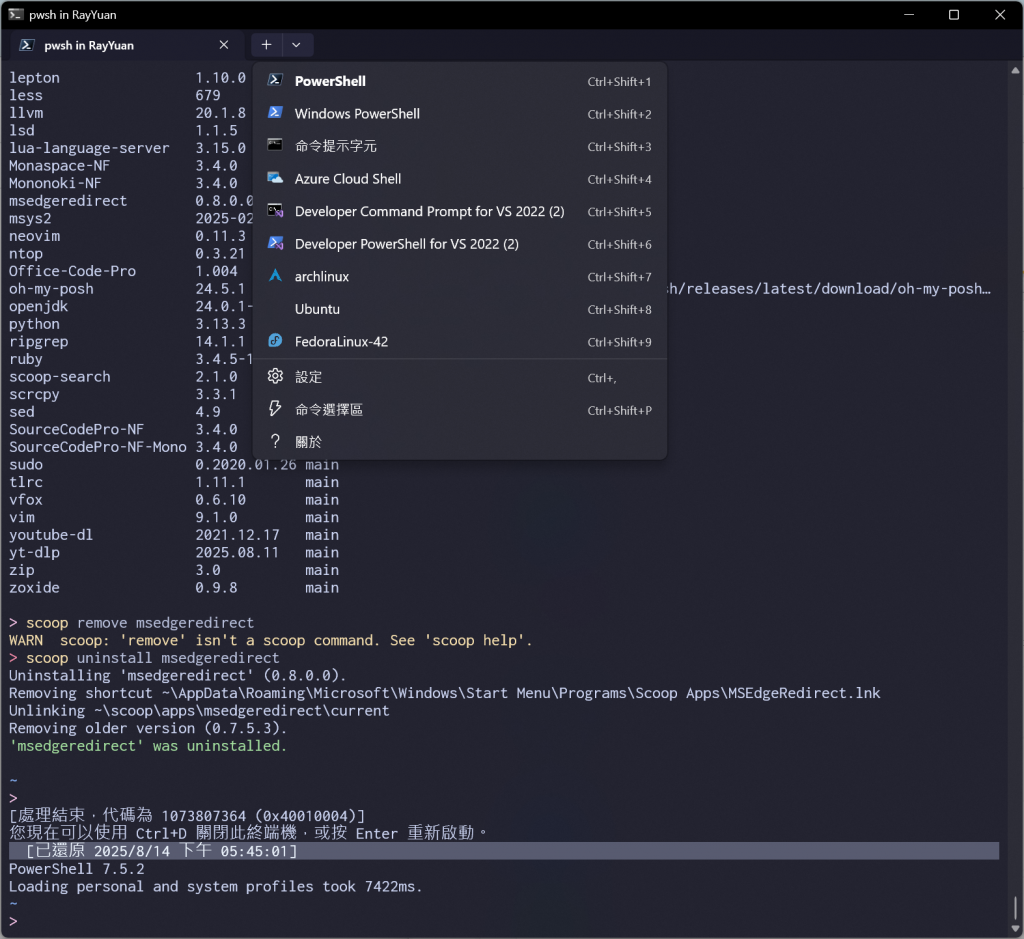The image size is (1024, 939).
Task: Click the Azure Cloud Shell cloud icon
Action: click(x=275, y=178)
